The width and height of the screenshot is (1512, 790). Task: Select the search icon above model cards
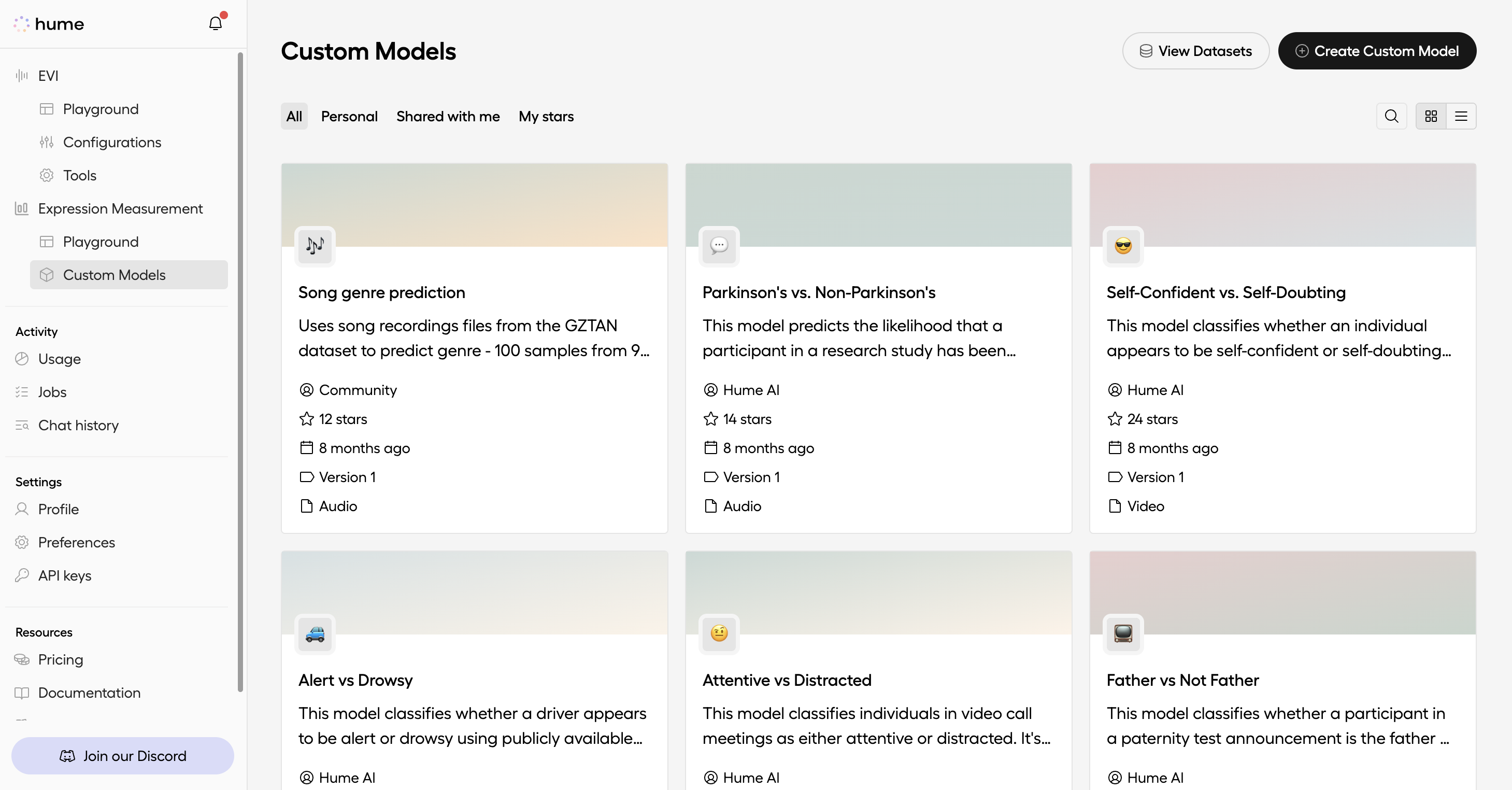point(1391,116)
